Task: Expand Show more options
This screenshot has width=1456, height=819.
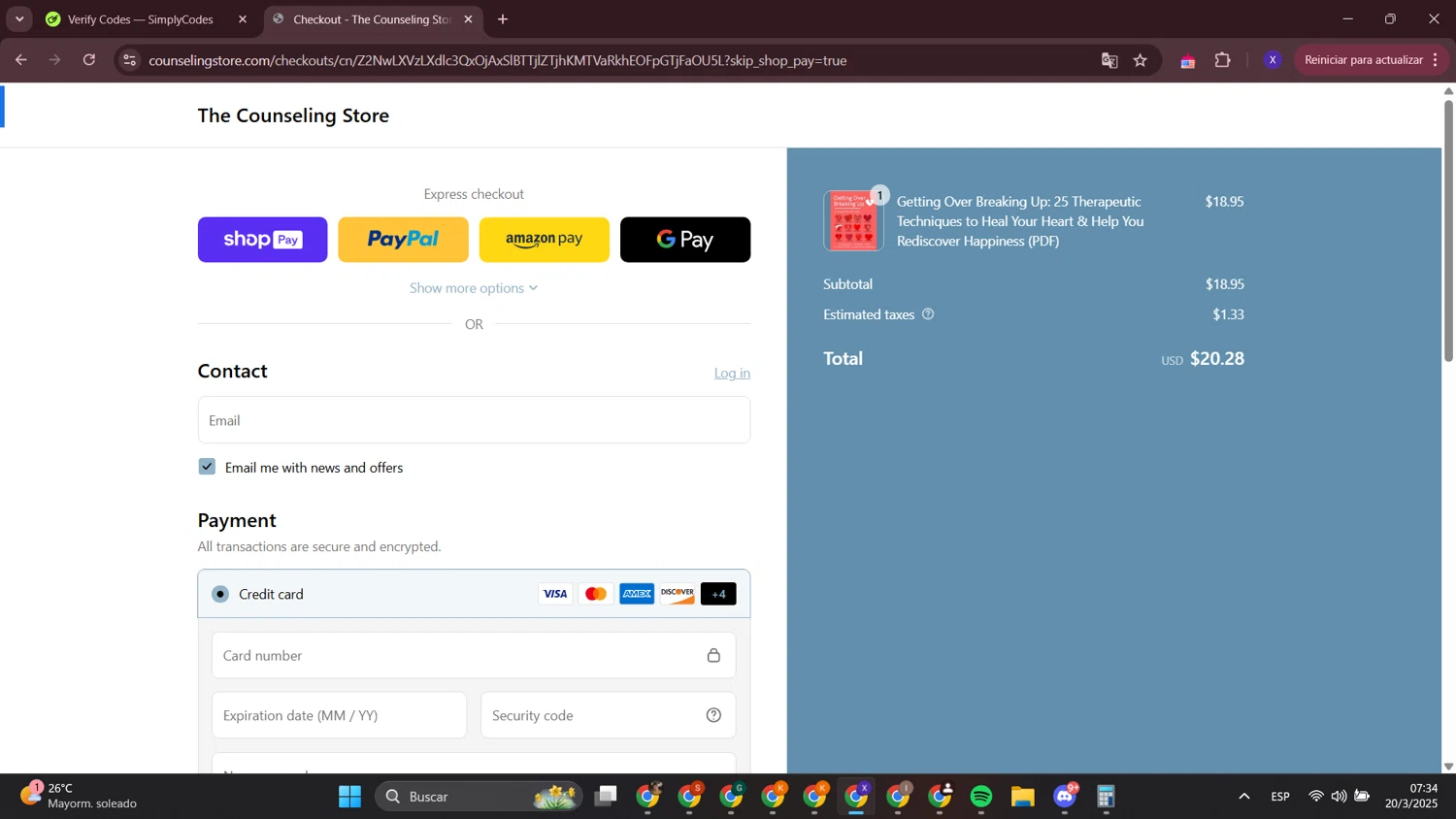Action: pos(474,288)
